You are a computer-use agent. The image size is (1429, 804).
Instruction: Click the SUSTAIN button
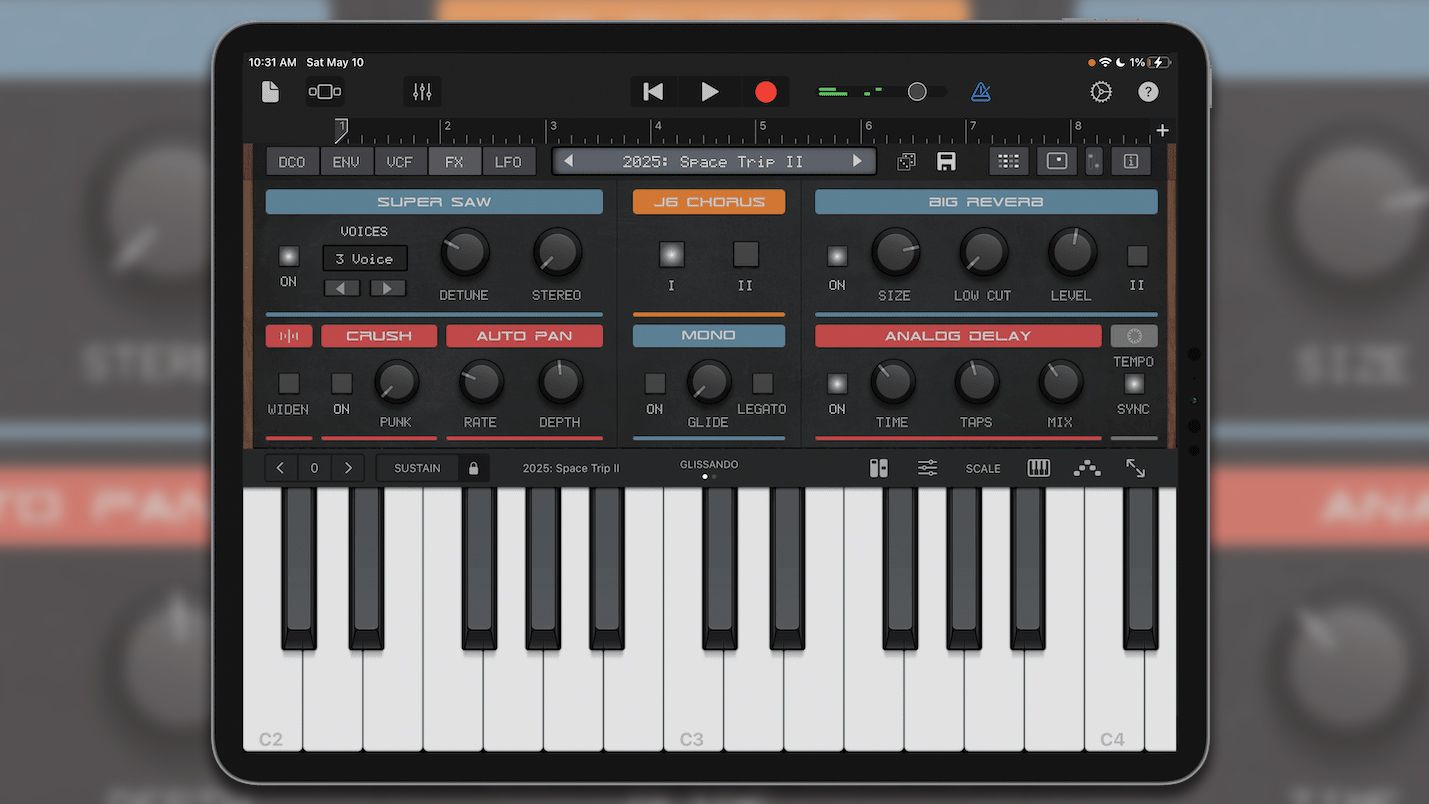pos(417,468)
